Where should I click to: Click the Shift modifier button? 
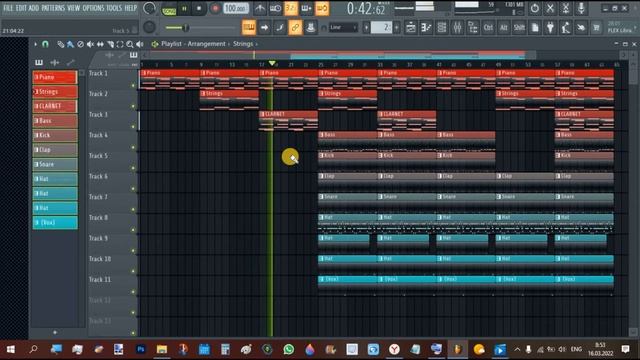519,27
